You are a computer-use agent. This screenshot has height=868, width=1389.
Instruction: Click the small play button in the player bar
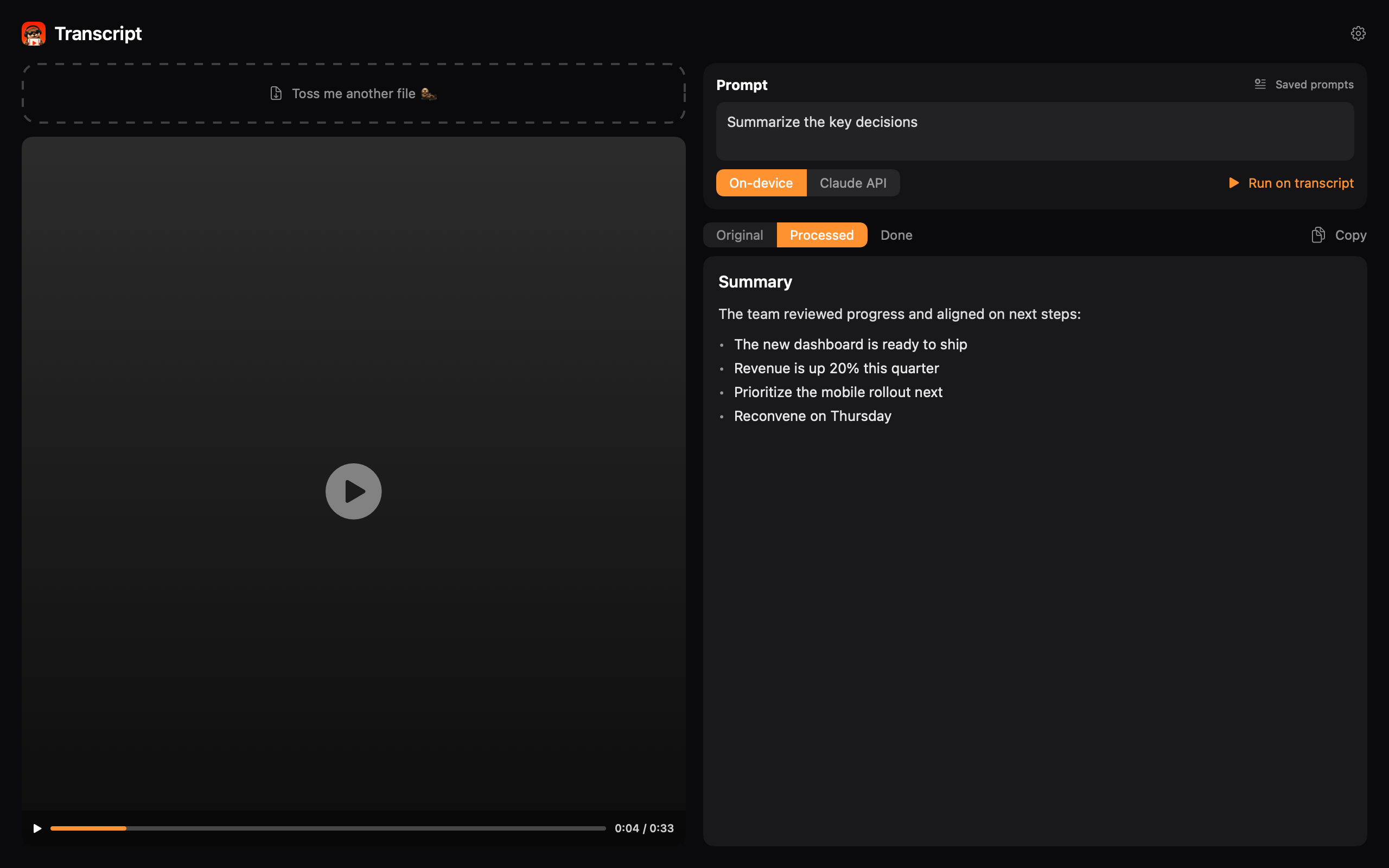tap(37, 828)
